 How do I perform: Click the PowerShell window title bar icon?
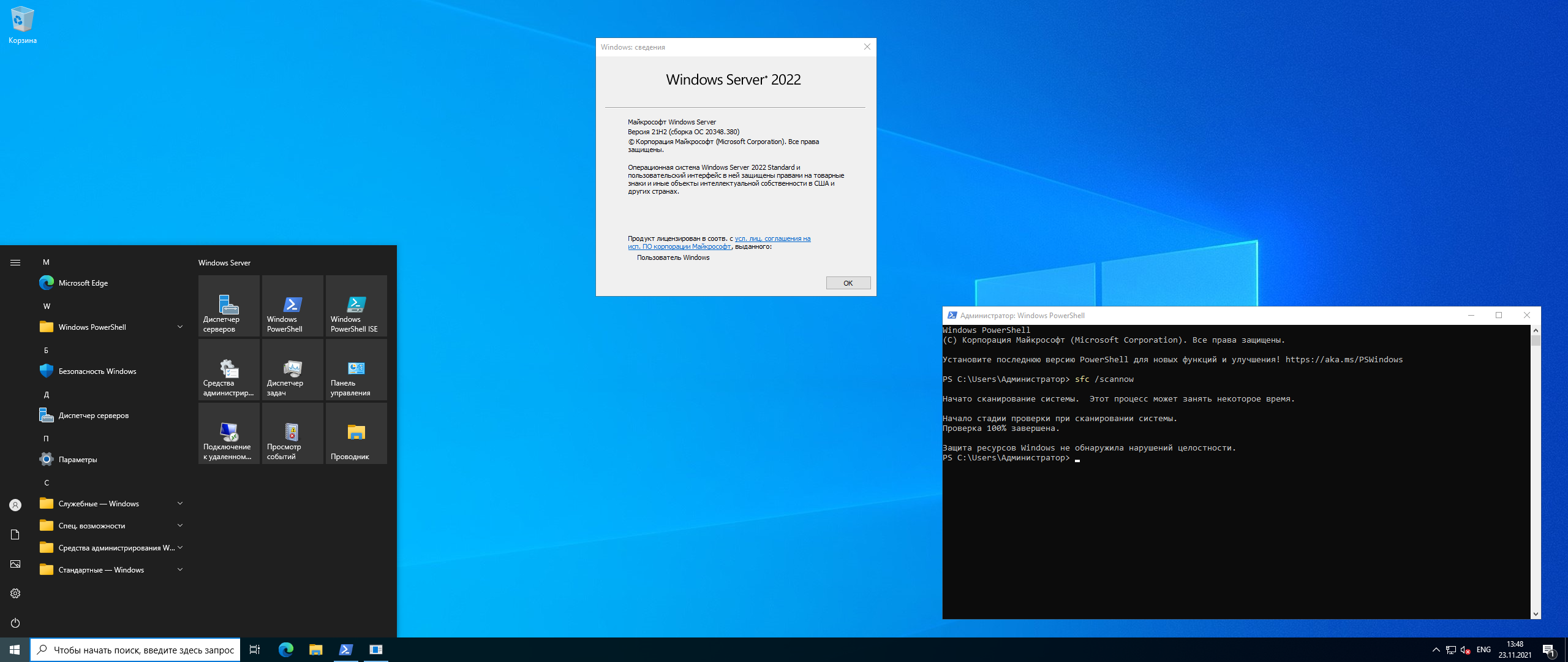click(x=952, y=316)
